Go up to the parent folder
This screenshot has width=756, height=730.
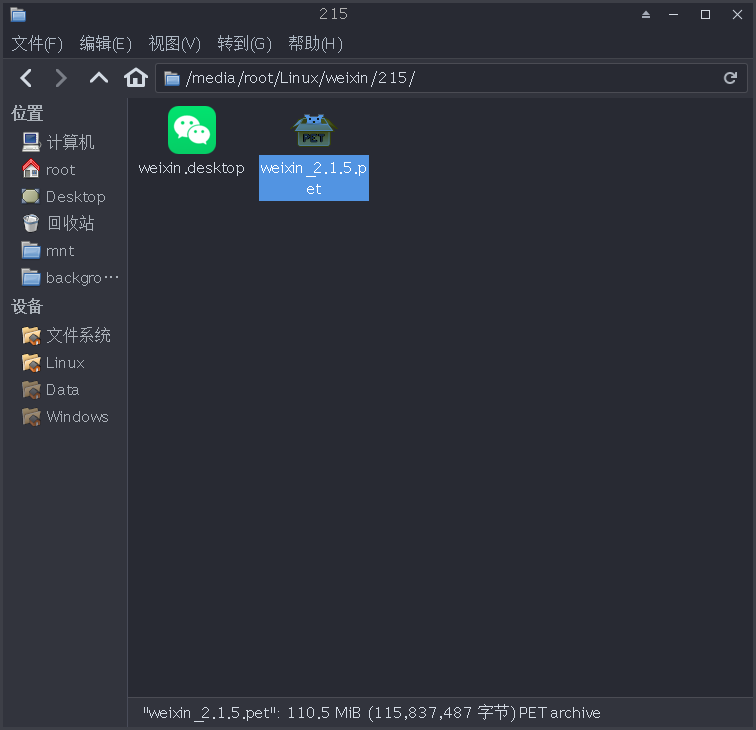(99, 78)
